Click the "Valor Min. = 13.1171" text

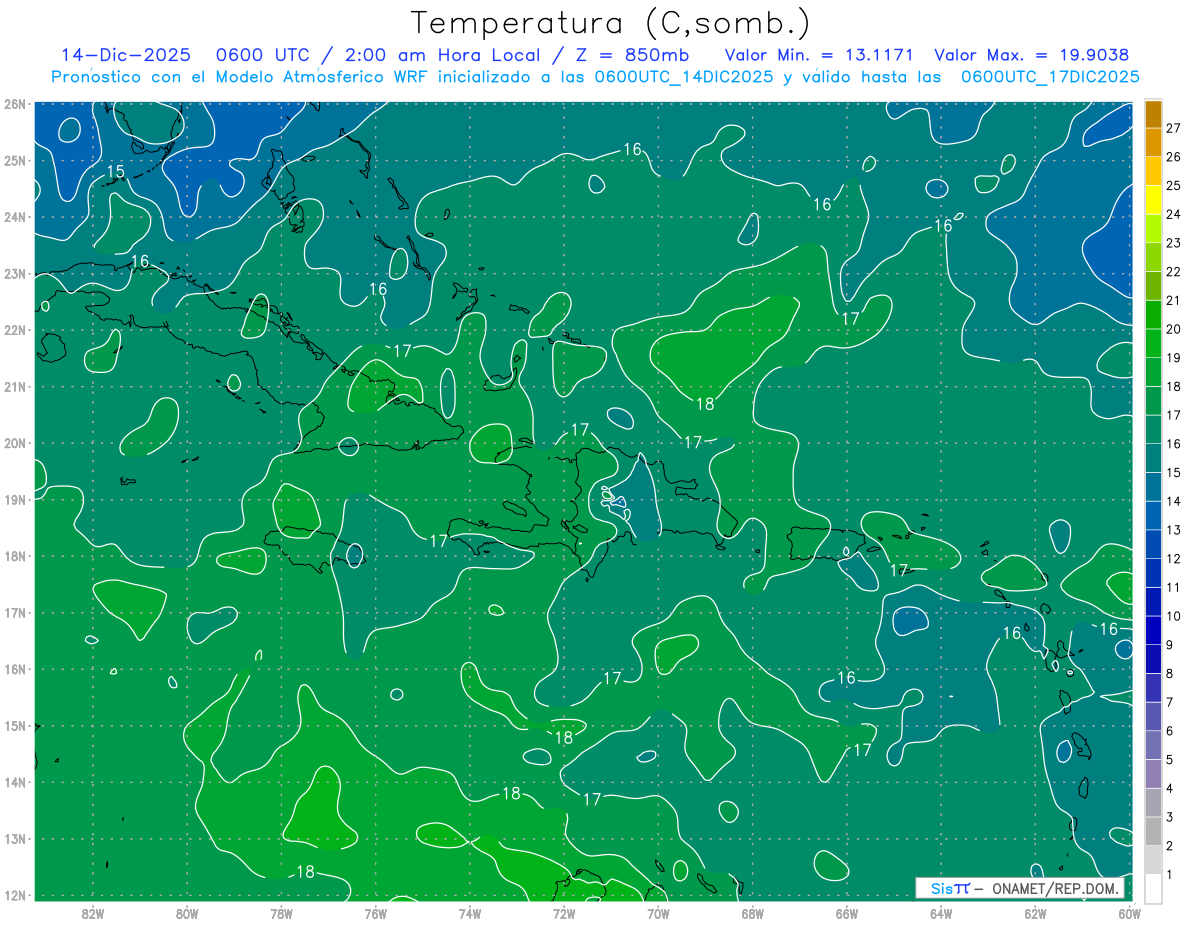point(821,55)
